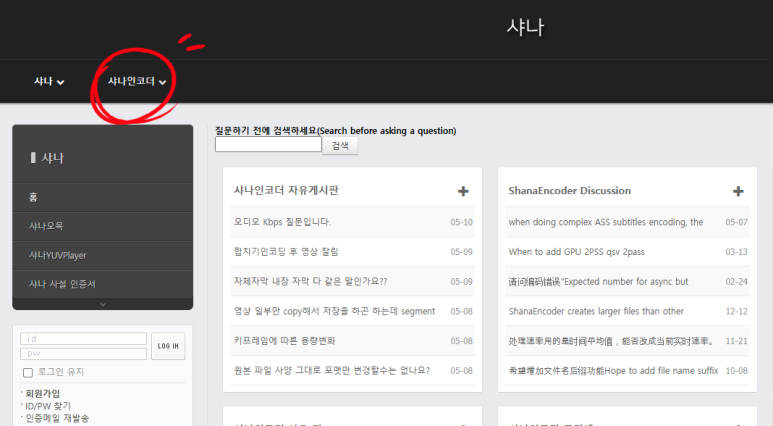The height and width of the screenshot is (426, 773).
Task: Open the ShanaEncoder Discussion board heading
Action: pyautogui.click(x=569, y=190)
